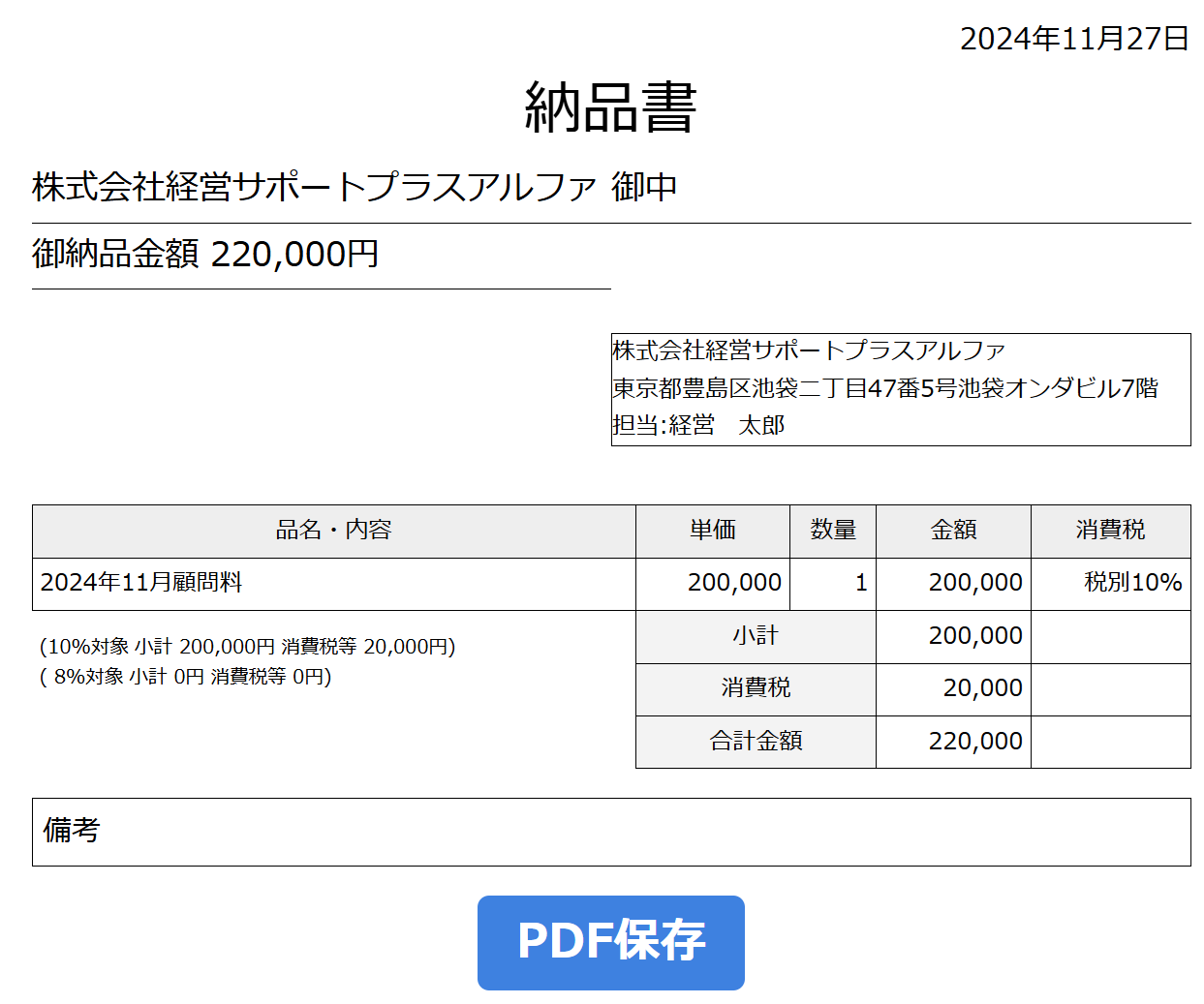
Task: Click the date 2024年11月27日
Action: tap(1074, 39)
